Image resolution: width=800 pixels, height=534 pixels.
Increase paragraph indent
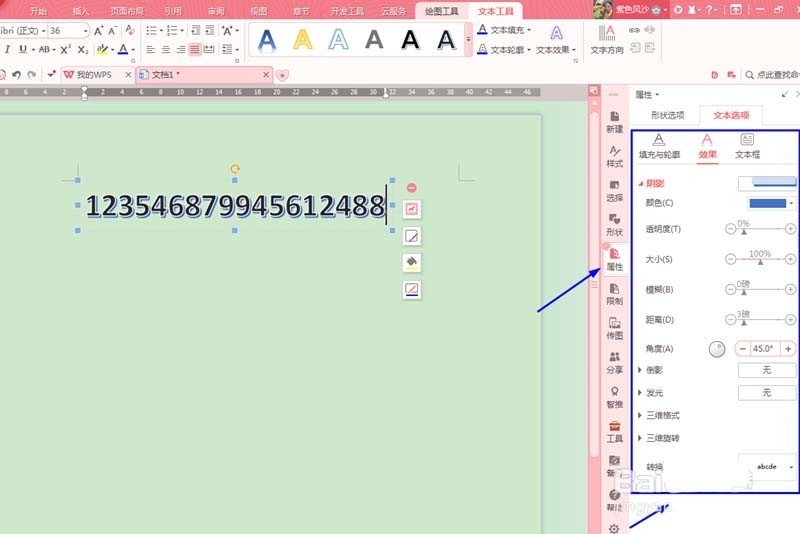point(210,31)
